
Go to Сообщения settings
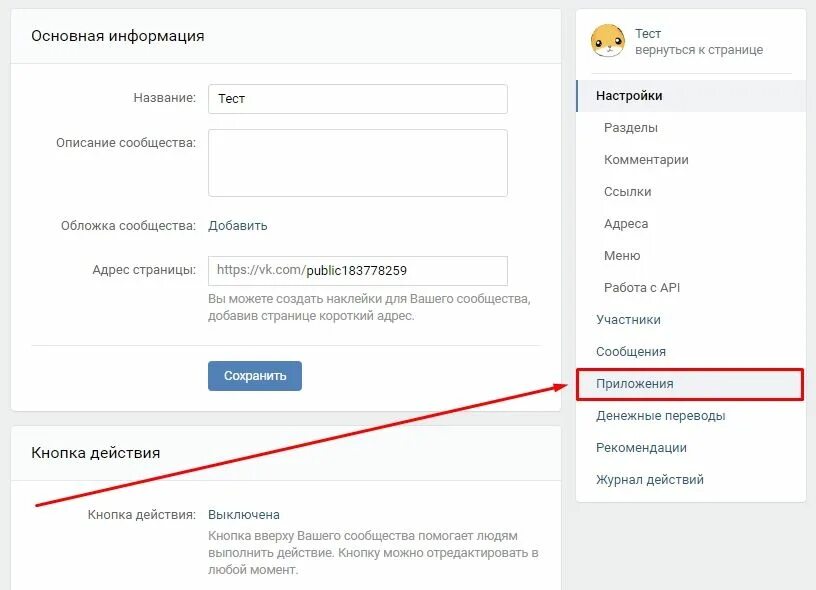(631, 352)
